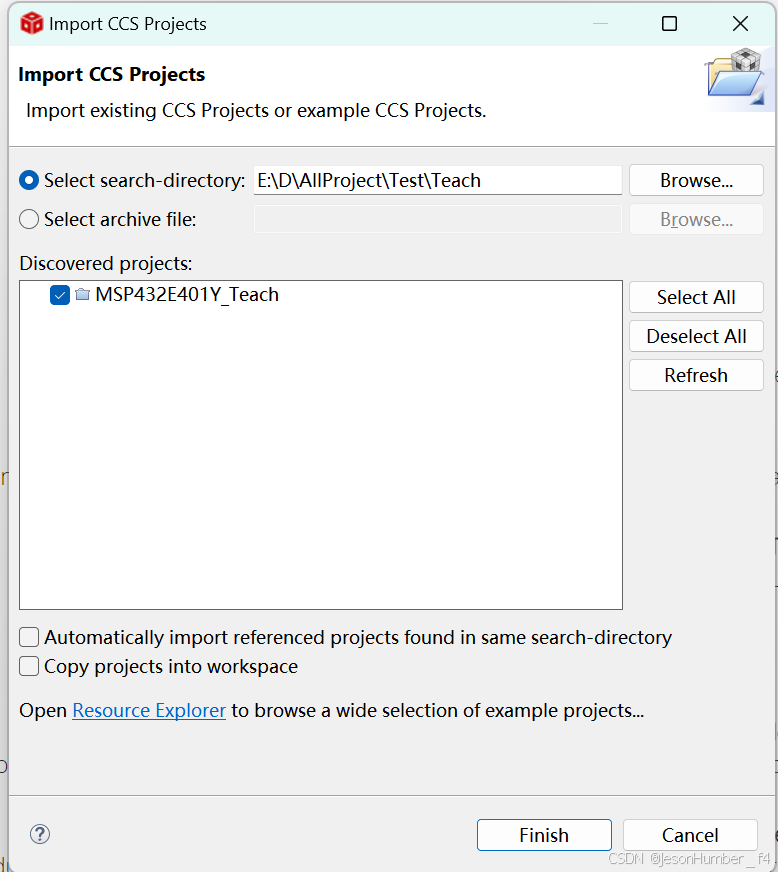778x872 pixels.
Task: Refresh the discovered projects list
Action: click(695, 375)
